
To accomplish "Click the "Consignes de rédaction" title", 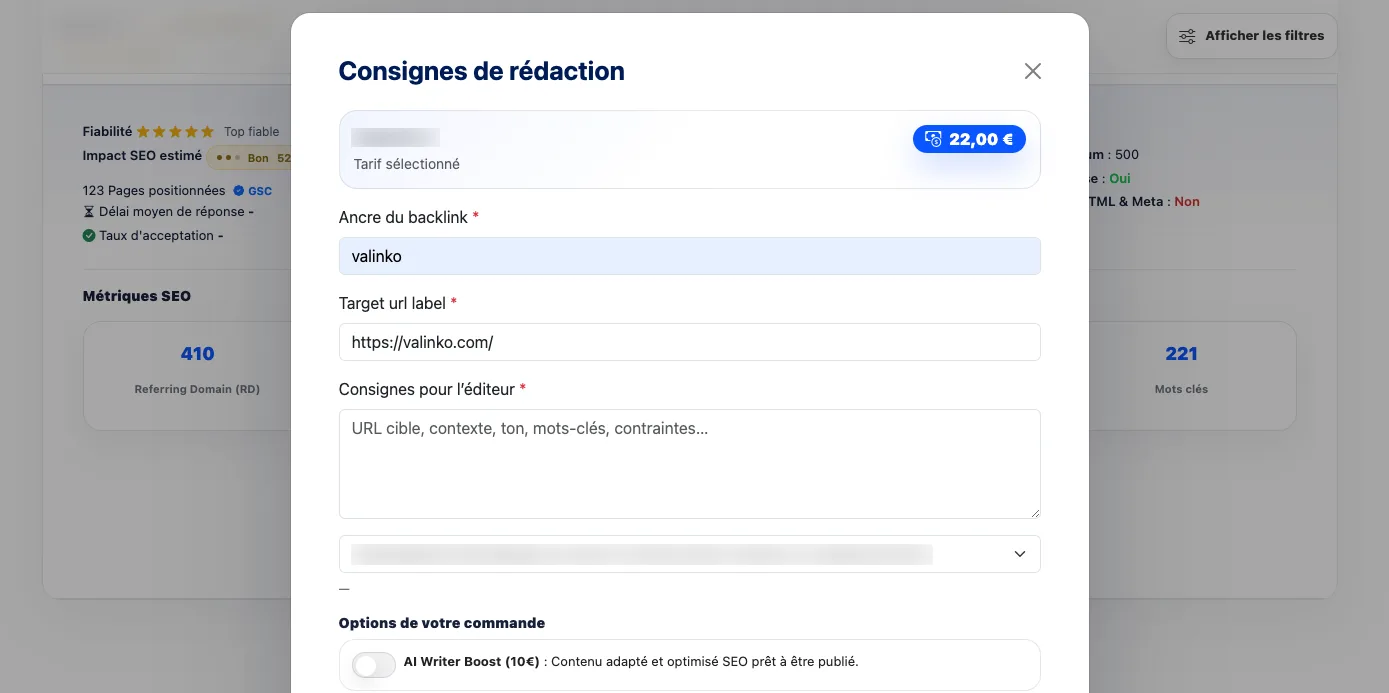I will coord(482,71).
